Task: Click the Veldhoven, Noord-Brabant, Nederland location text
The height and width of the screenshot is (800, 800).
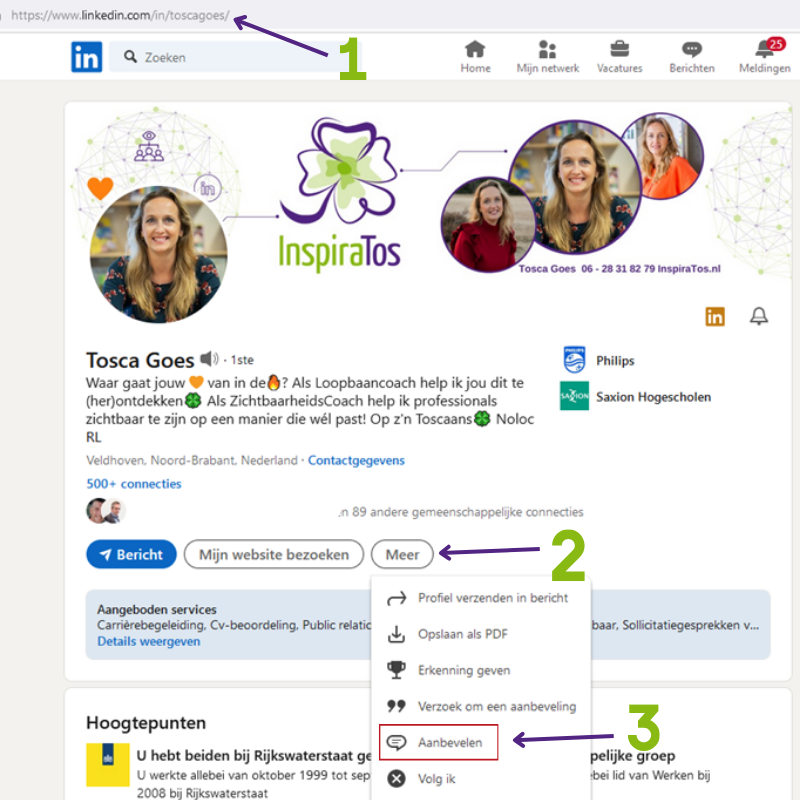Action: [x=191, y=460]
